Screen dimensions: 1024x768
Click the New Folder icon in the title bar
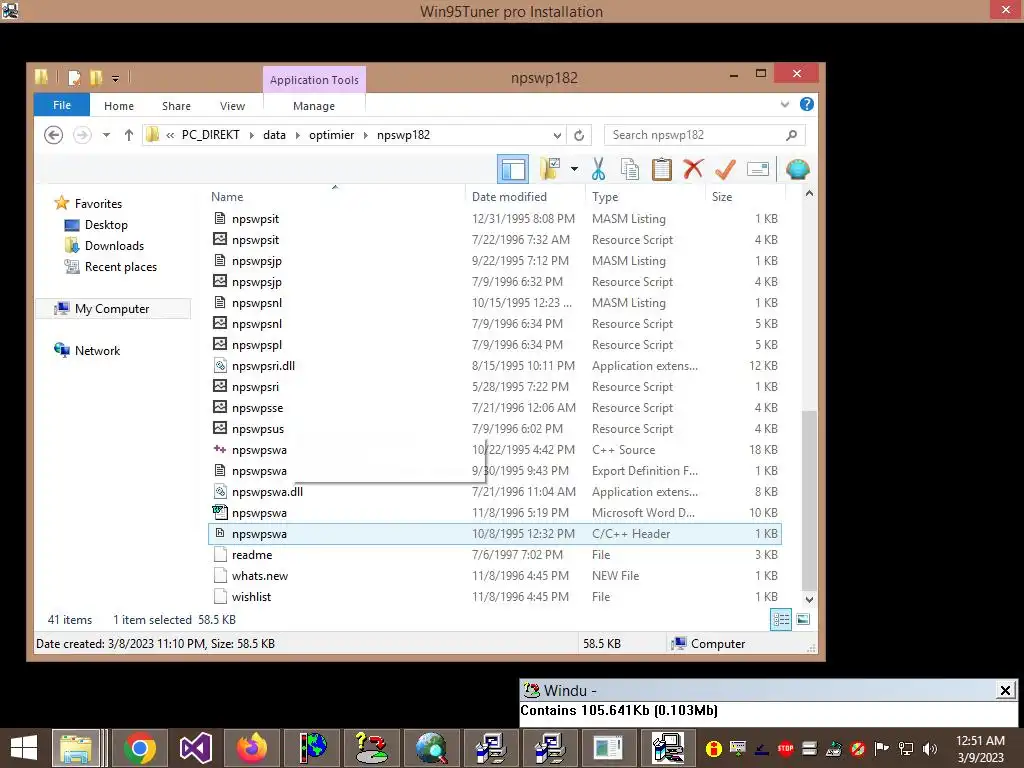coord(96,78)
